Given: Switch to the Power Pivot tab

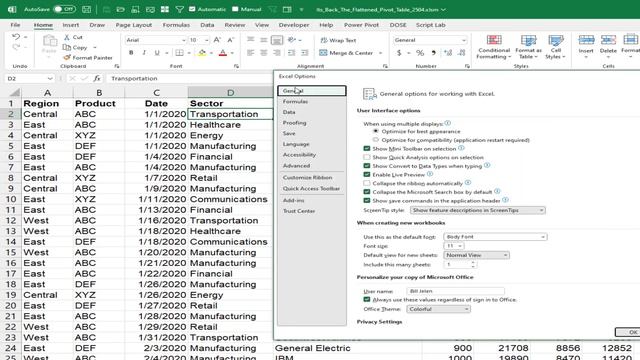Looking at the screenshot, I should pos(361,25).
